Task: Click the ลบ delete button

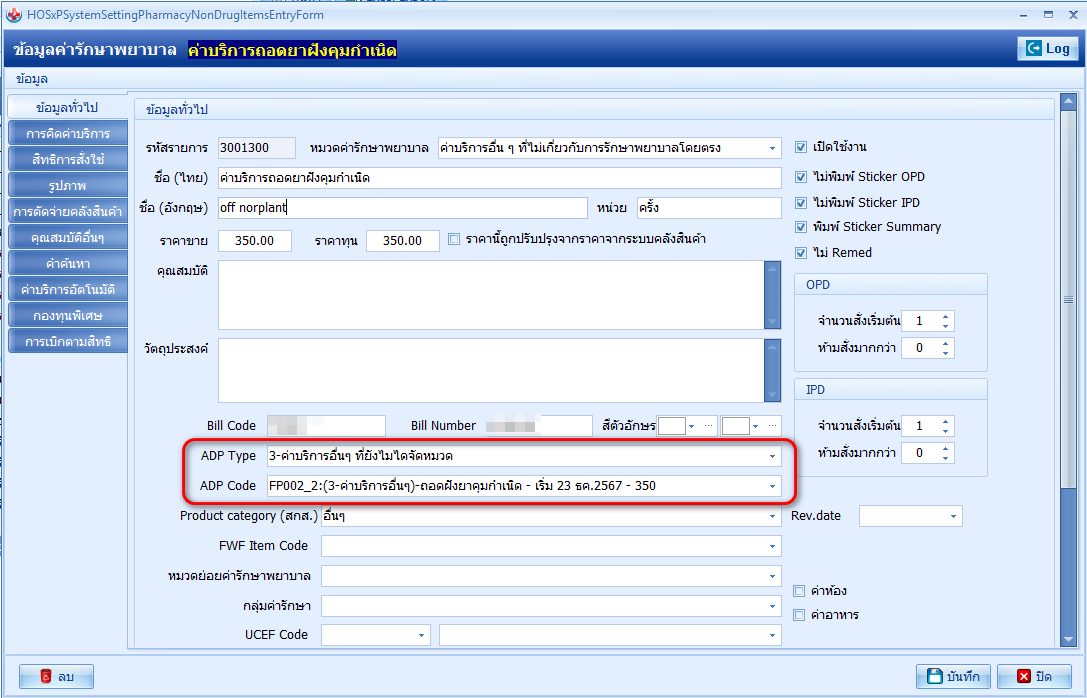Action: coord(56,677)
